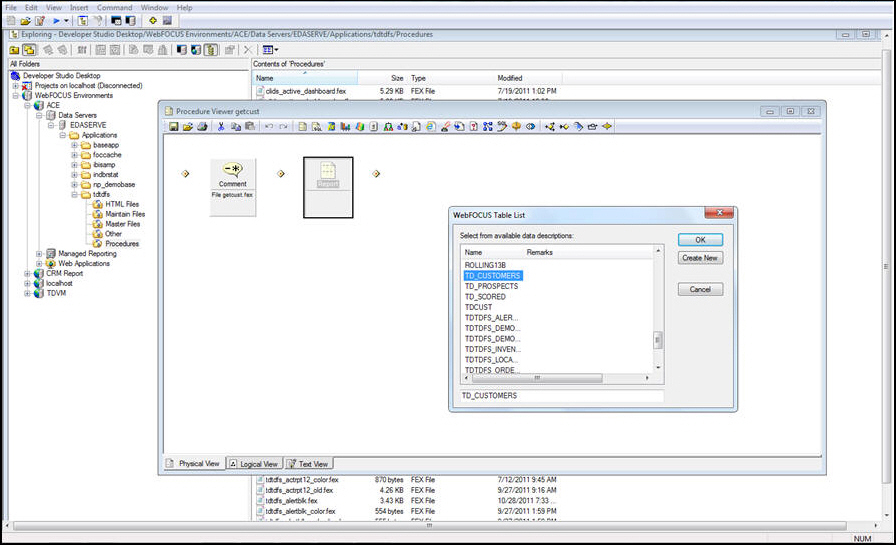Click the TD_CUSTOMERS name input field
This screenshot has width=896, height=545.
[x=562, y=395]
